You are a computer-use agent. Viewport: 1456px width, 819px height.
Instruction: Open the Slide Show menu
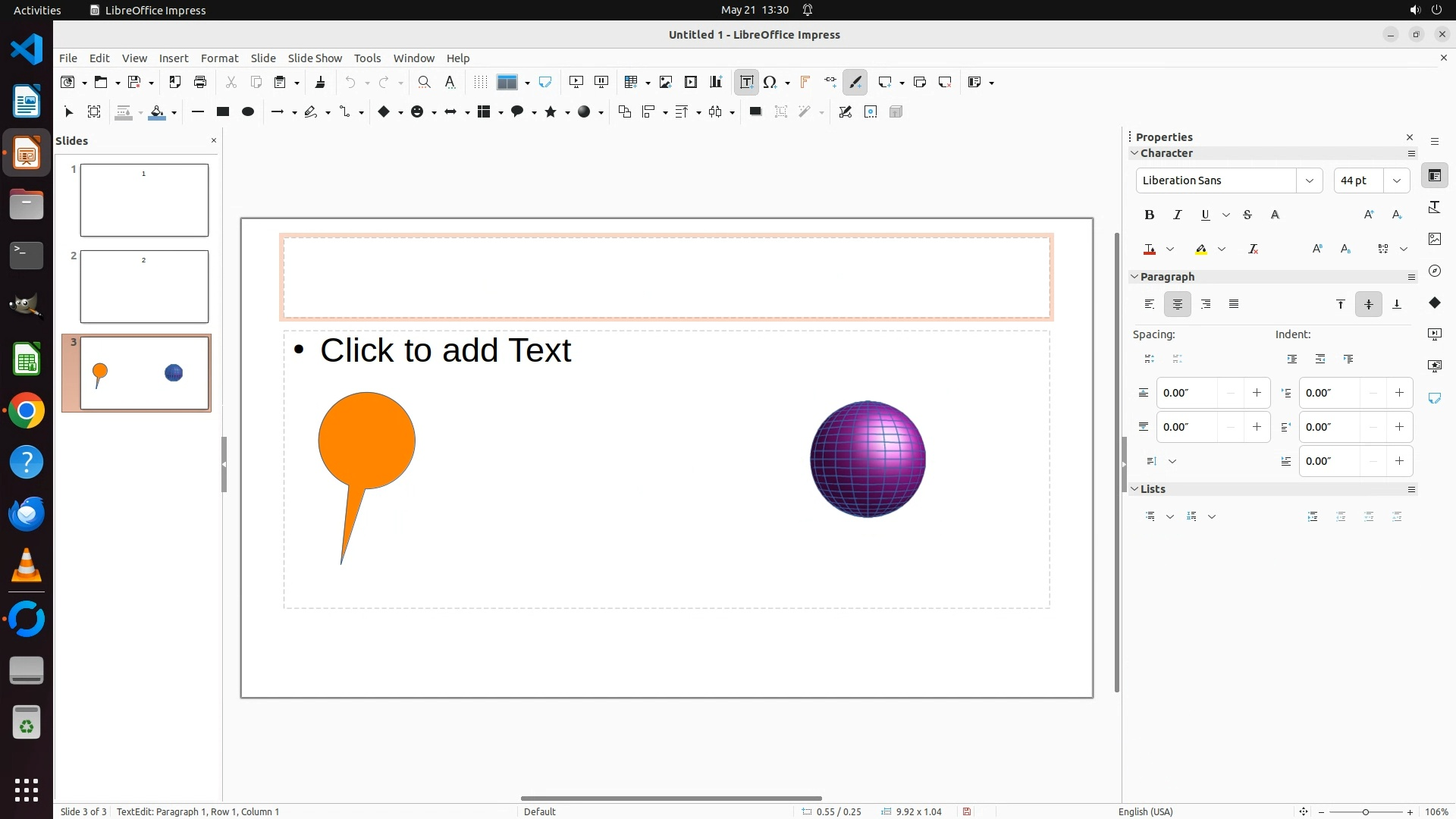tap(315, 58)
